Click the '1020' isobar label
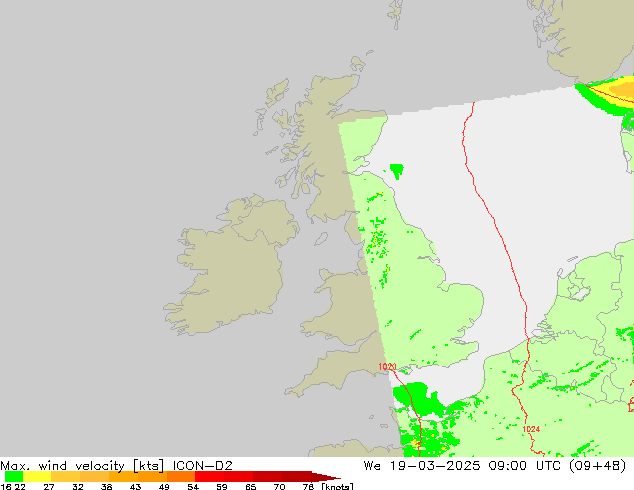The height and width of the screenshot is (490, 634). [x=387, y=367]
